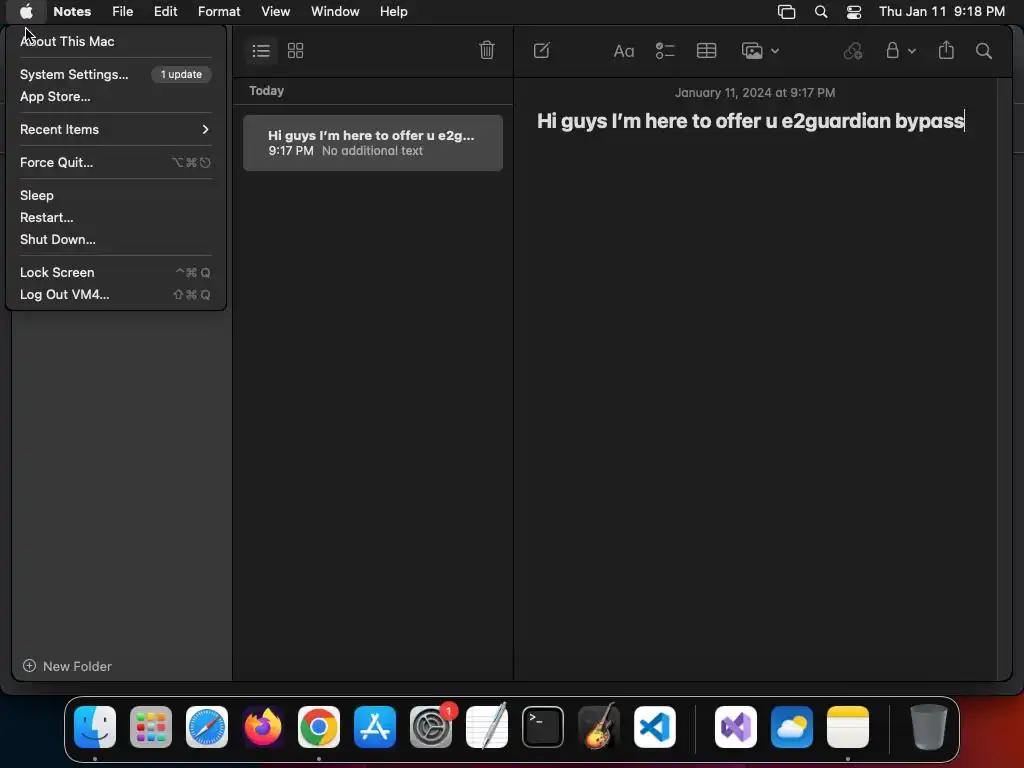Expand the lock dropdown chevron
The image size is (1024, 768).
point(912,51)
